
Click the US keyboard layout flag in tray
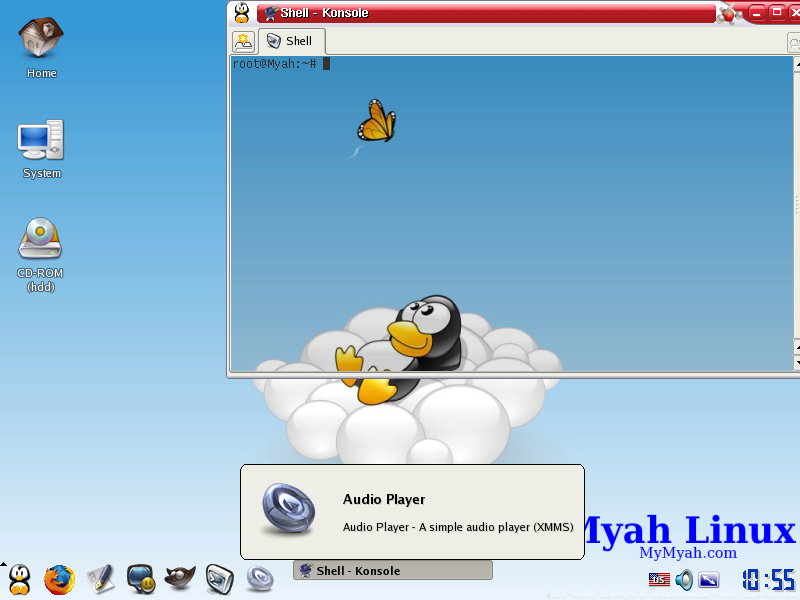click(x=659, y=580)
